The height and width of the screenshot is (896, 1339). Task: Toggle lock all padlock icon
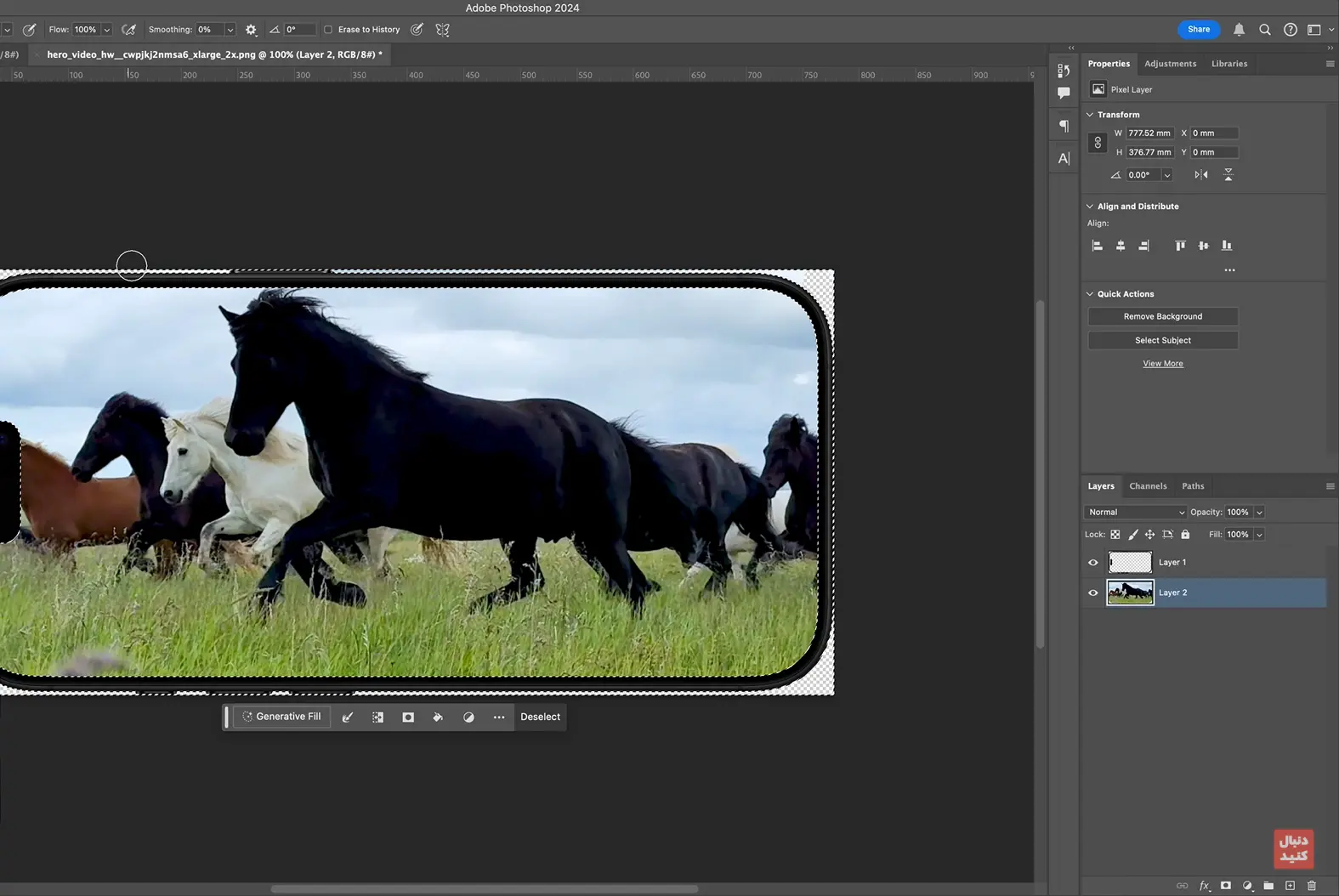coord(1185,535)
